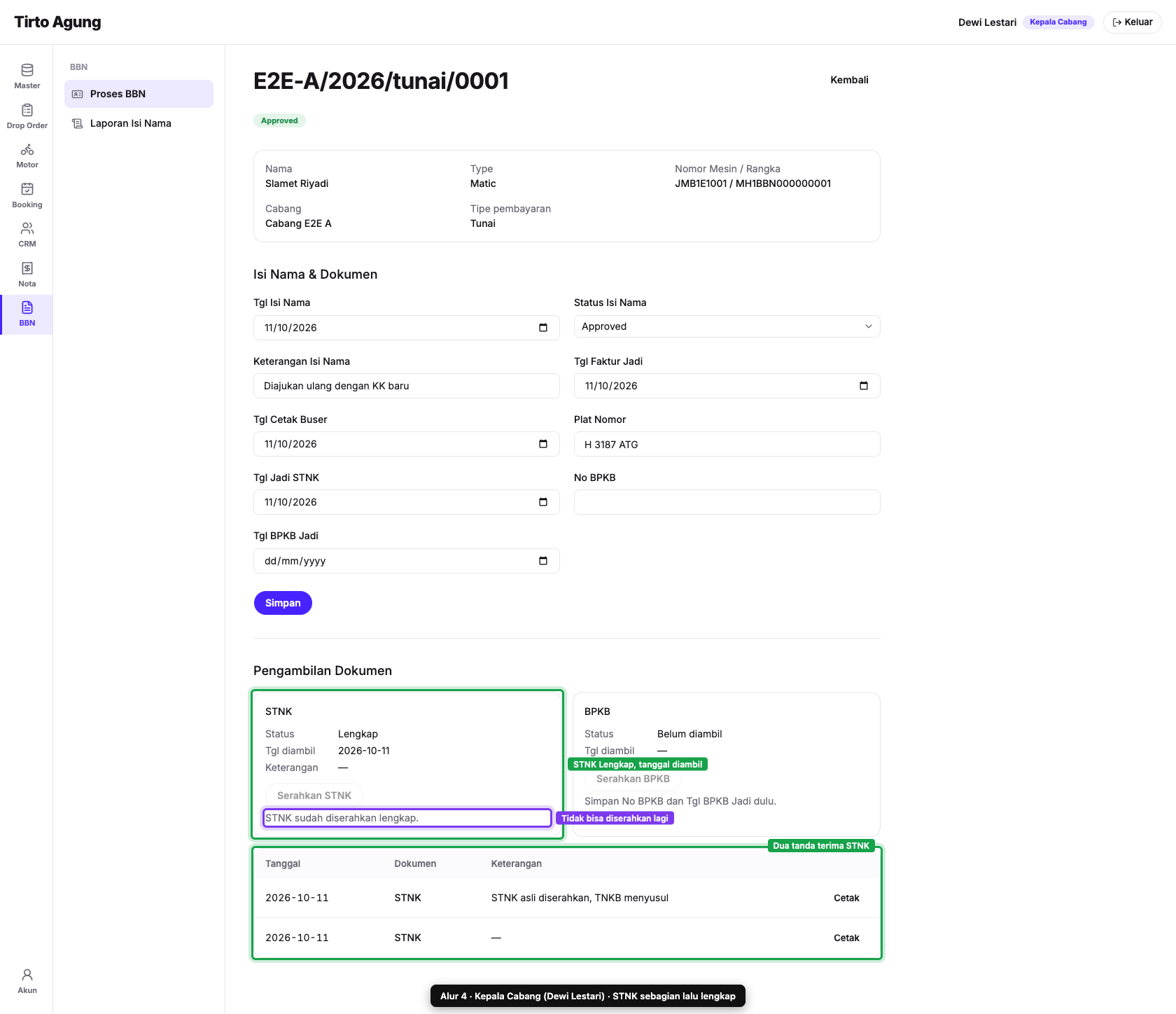Image resolution: width=1176 pixels, height=1014 pixels.
Task: Expand the Status Isi Nama dropdown
Action: [x=727, y=326]
